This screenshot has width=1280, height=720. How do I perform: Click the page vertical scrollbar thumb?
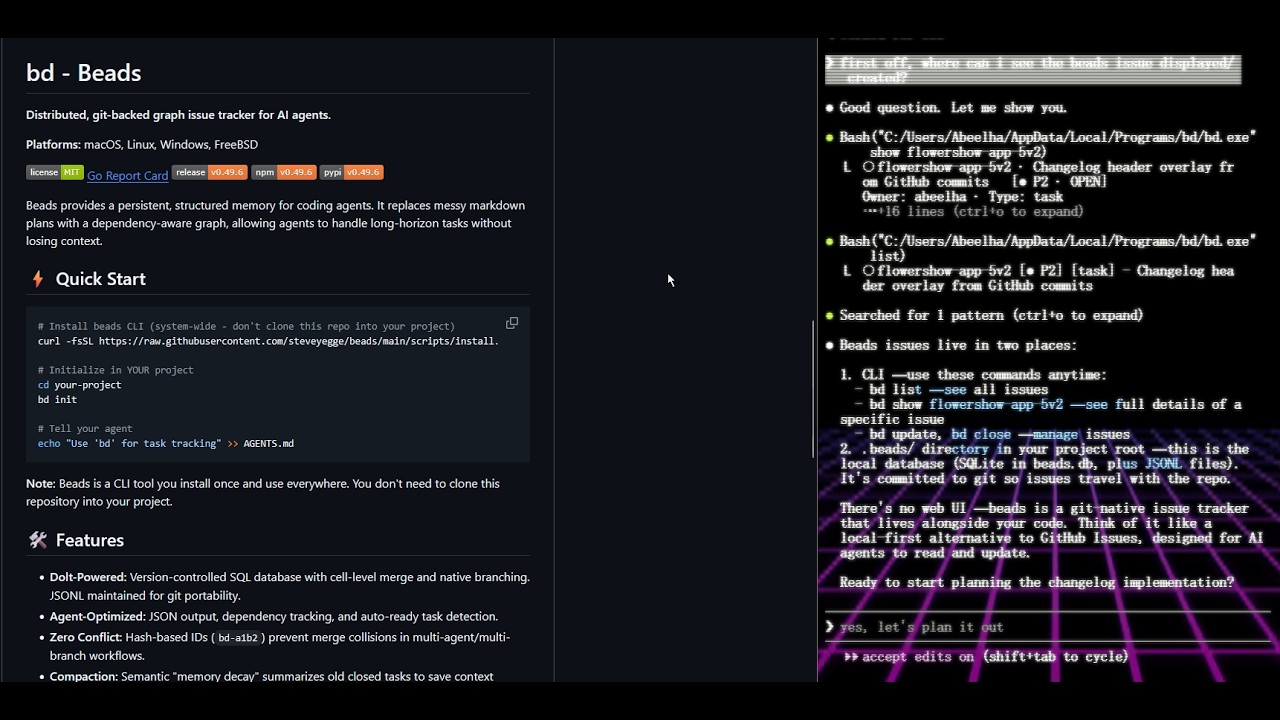click(813, 388)
